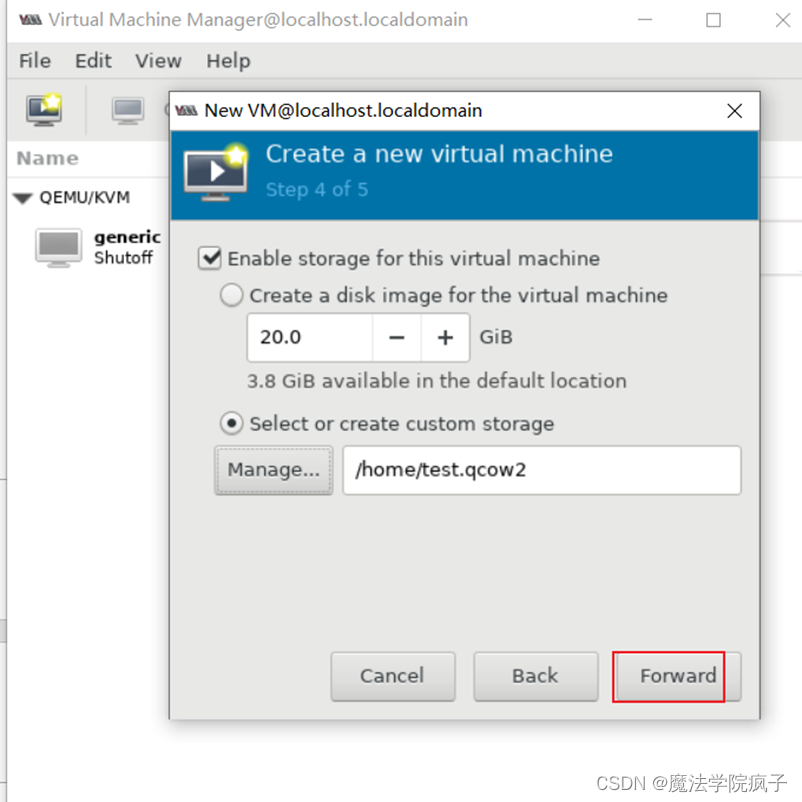This screenshot has height=802, width=802.
Task: Click the /home/test.qcow2 storage path field
Action: (542, 470)
